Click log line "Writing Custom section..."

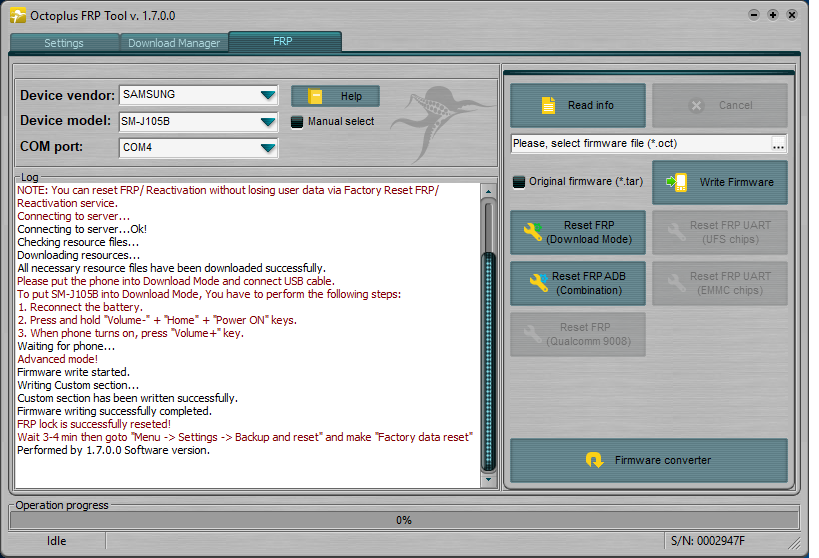(x=78, y=386)
